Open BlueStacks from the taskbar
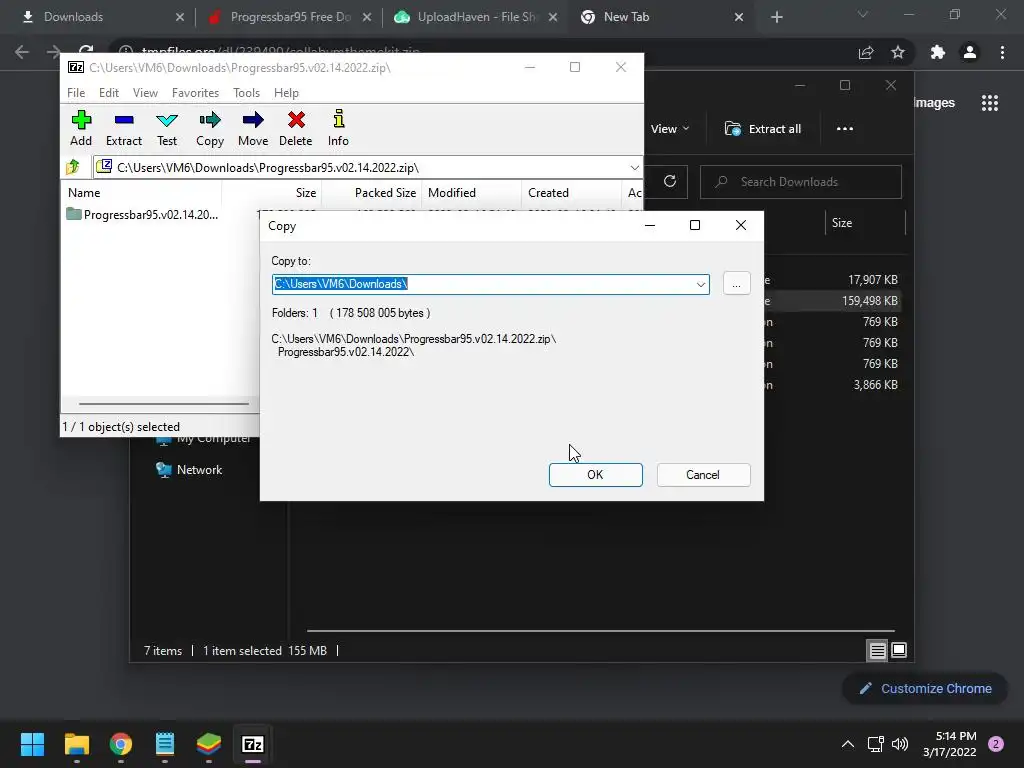1024x768 pixels. pos(209,744)
